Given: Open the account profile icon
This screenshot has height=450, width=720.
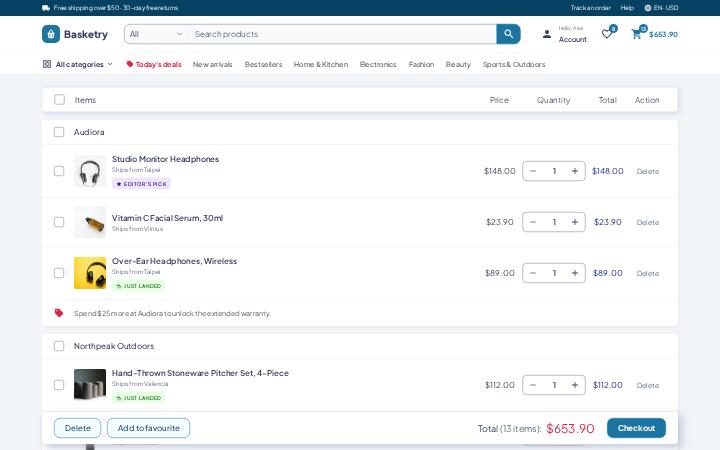Looking at the screenshot, I should point(546,34).
